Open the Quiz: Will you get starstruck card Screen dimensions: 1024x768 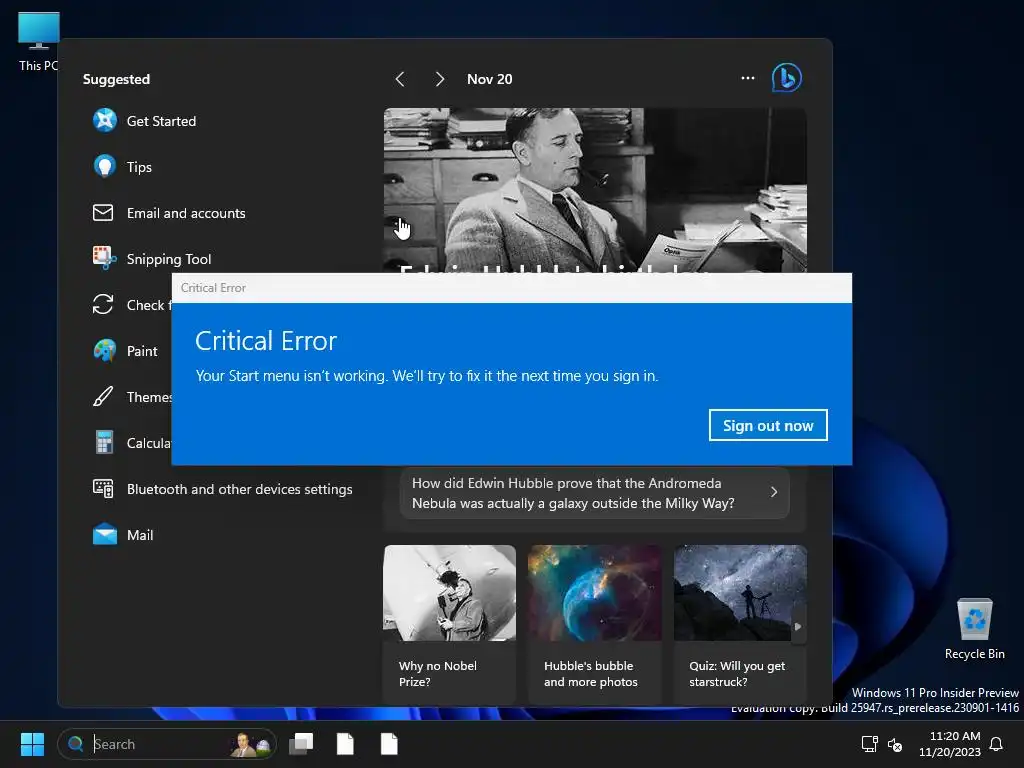[740, 624]
